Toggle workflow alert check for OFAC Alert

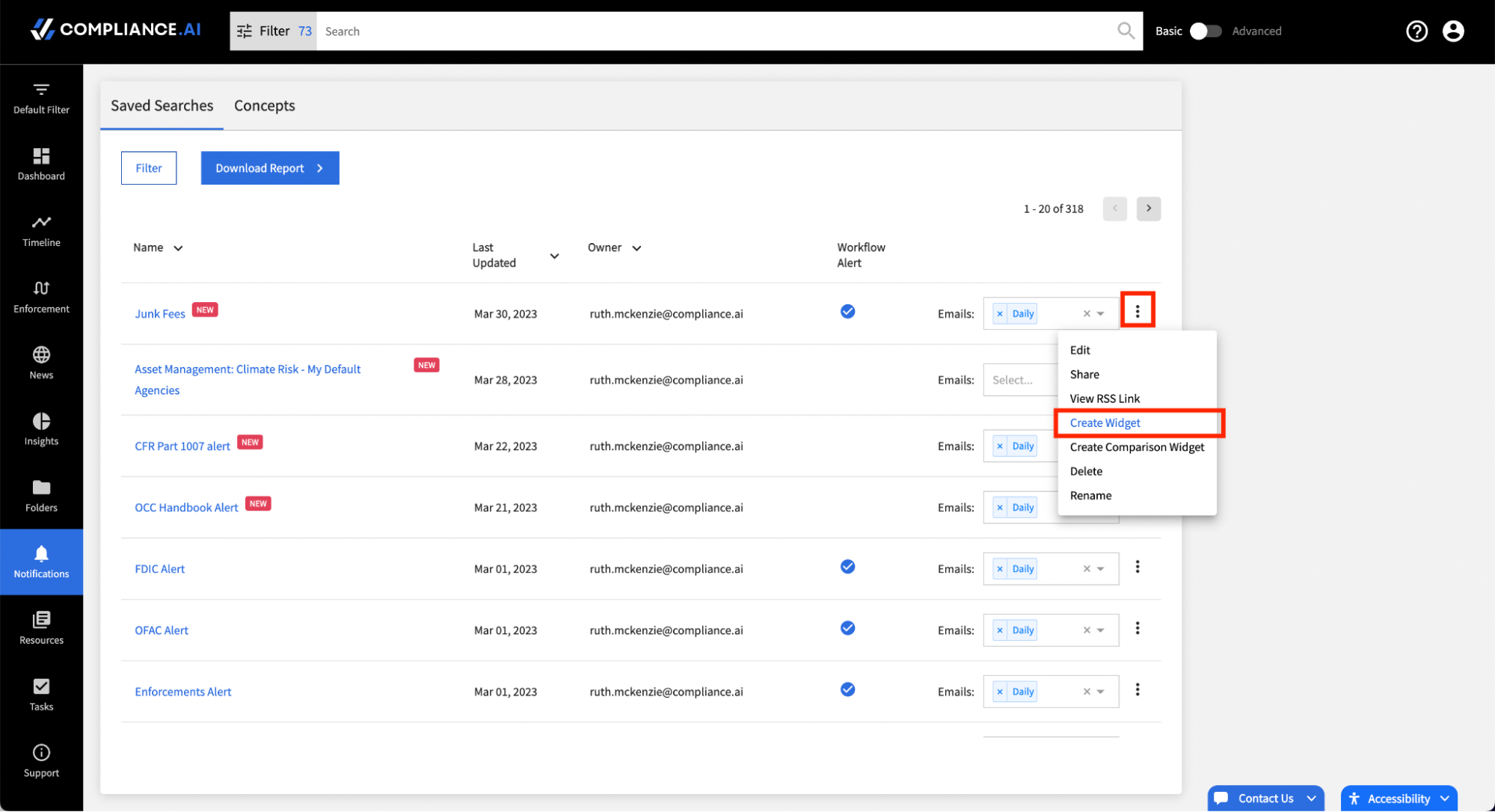(847, 628)
